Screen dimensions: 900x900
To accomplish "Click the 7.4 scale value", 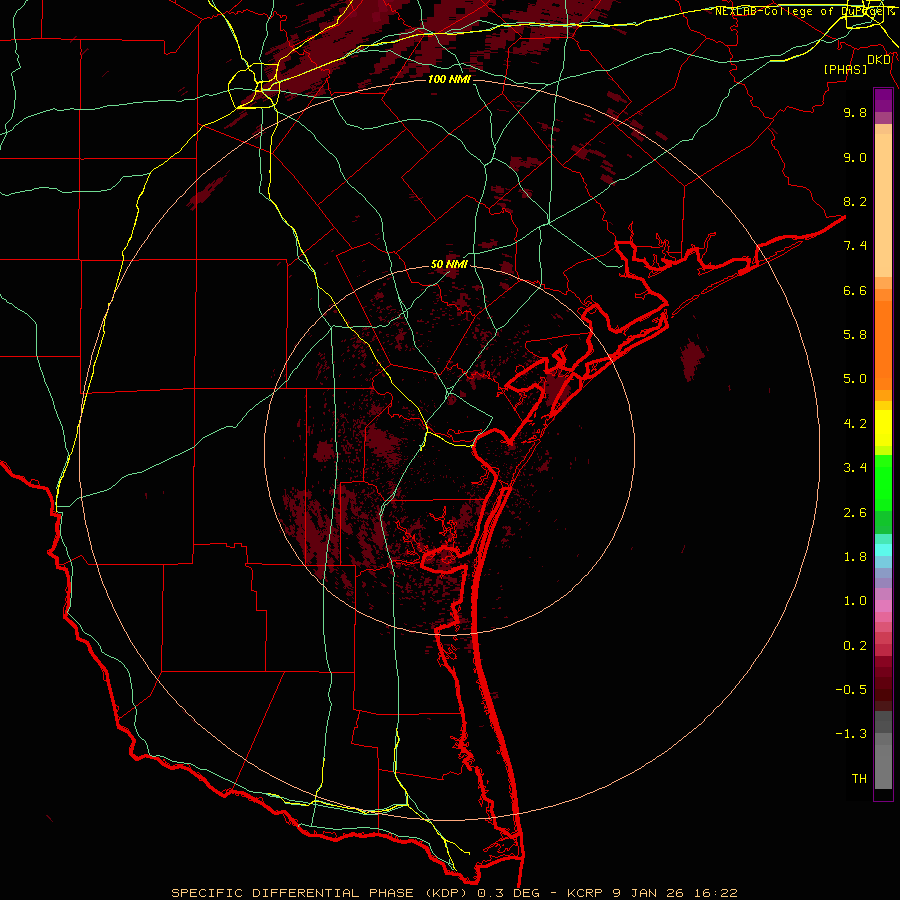I will click(855, 246).
